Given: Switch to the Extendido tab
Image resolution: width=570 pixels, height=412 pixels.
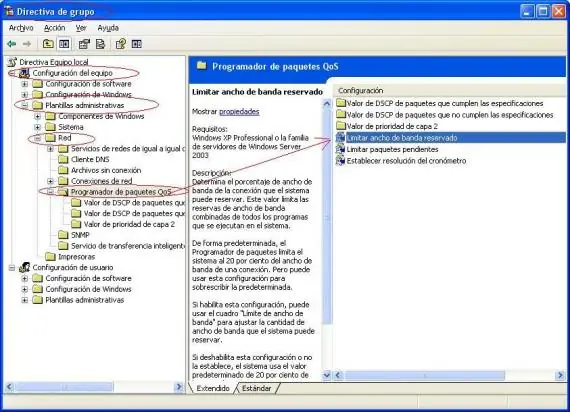Looking at the screenshot, I should tap(213, 388).
